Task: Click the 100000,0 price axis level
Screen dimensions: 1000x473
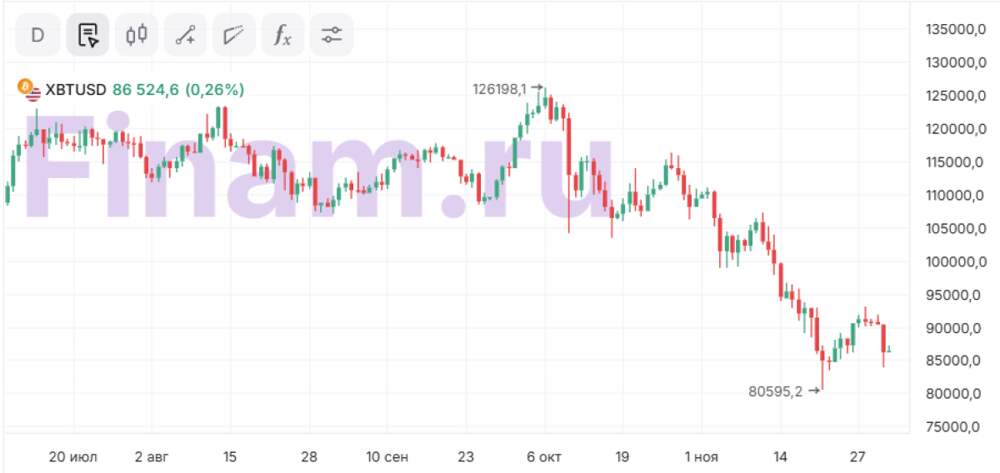Action: tap(951, 261)
